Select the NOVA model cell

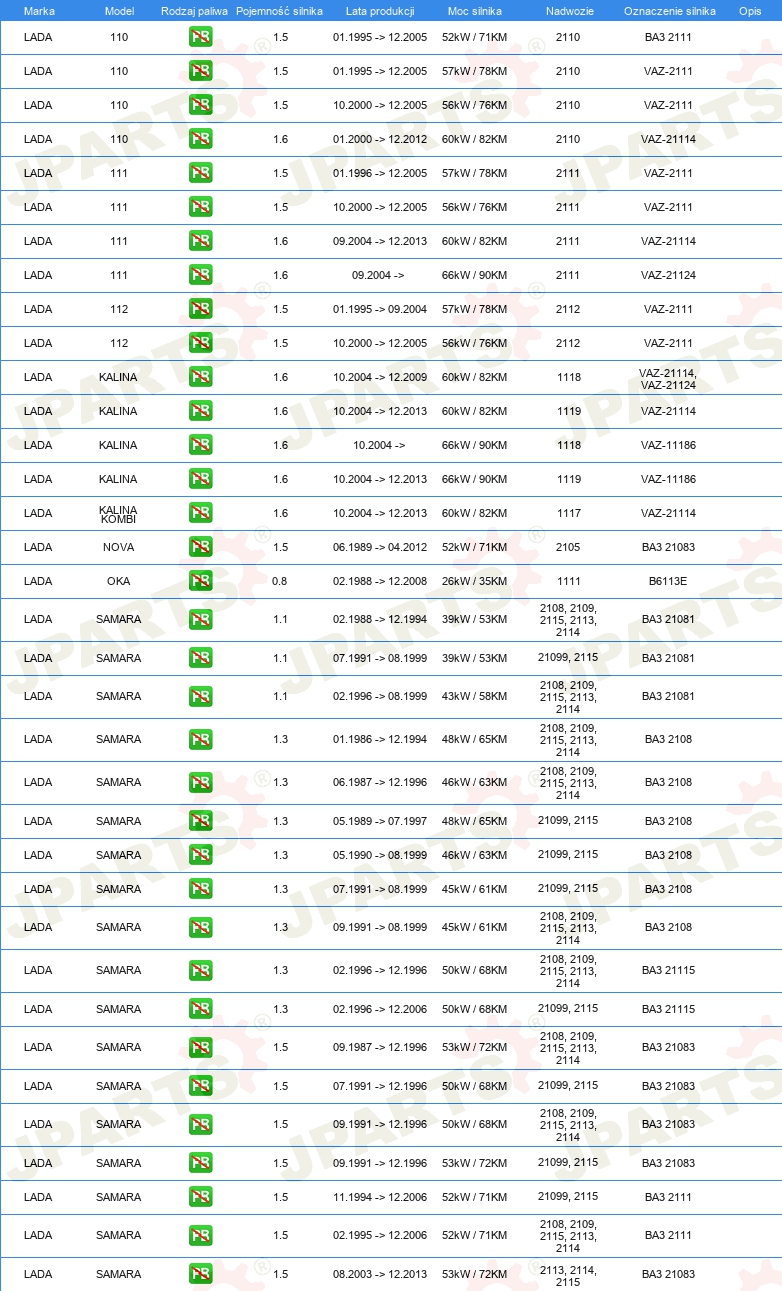click(x=119, y=548)
